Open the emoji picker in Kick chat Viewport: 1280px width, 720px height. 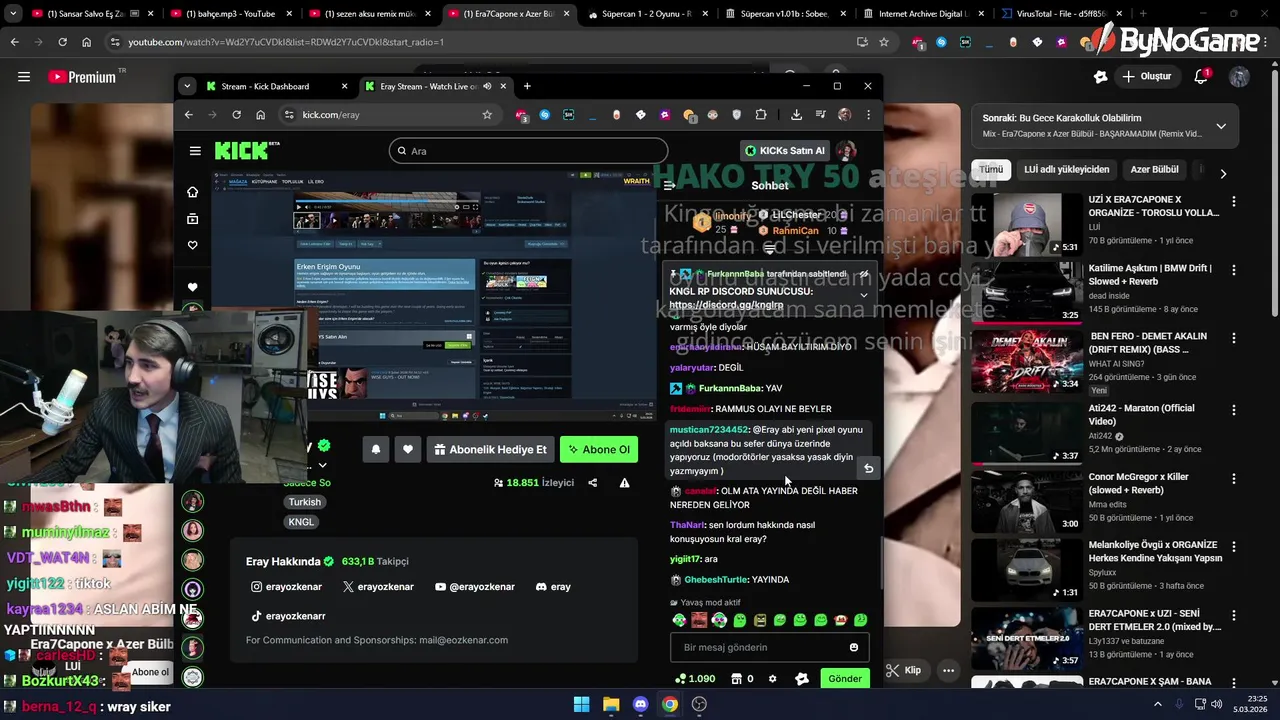(x=853, y=648)
